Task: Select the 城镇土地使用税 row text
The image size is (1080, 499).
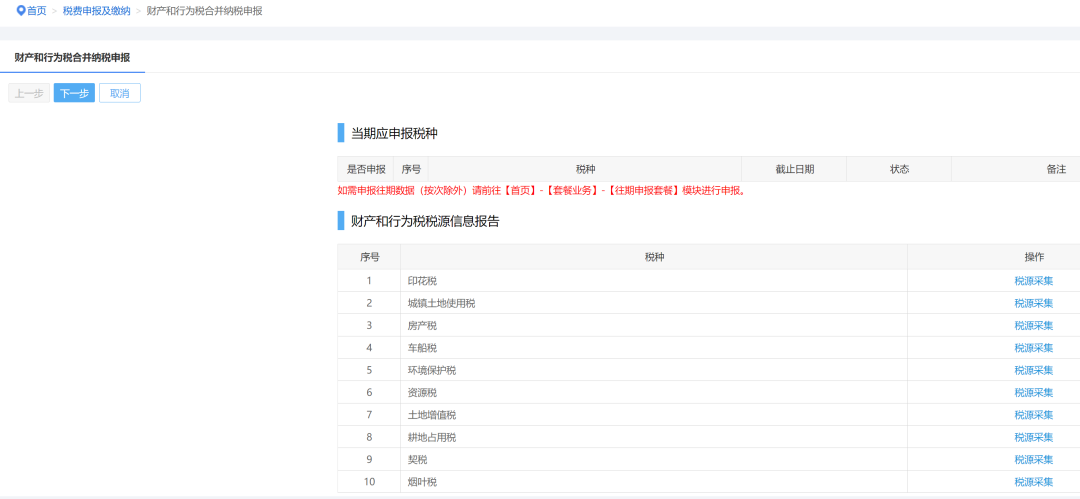Action: coord(442,303)
